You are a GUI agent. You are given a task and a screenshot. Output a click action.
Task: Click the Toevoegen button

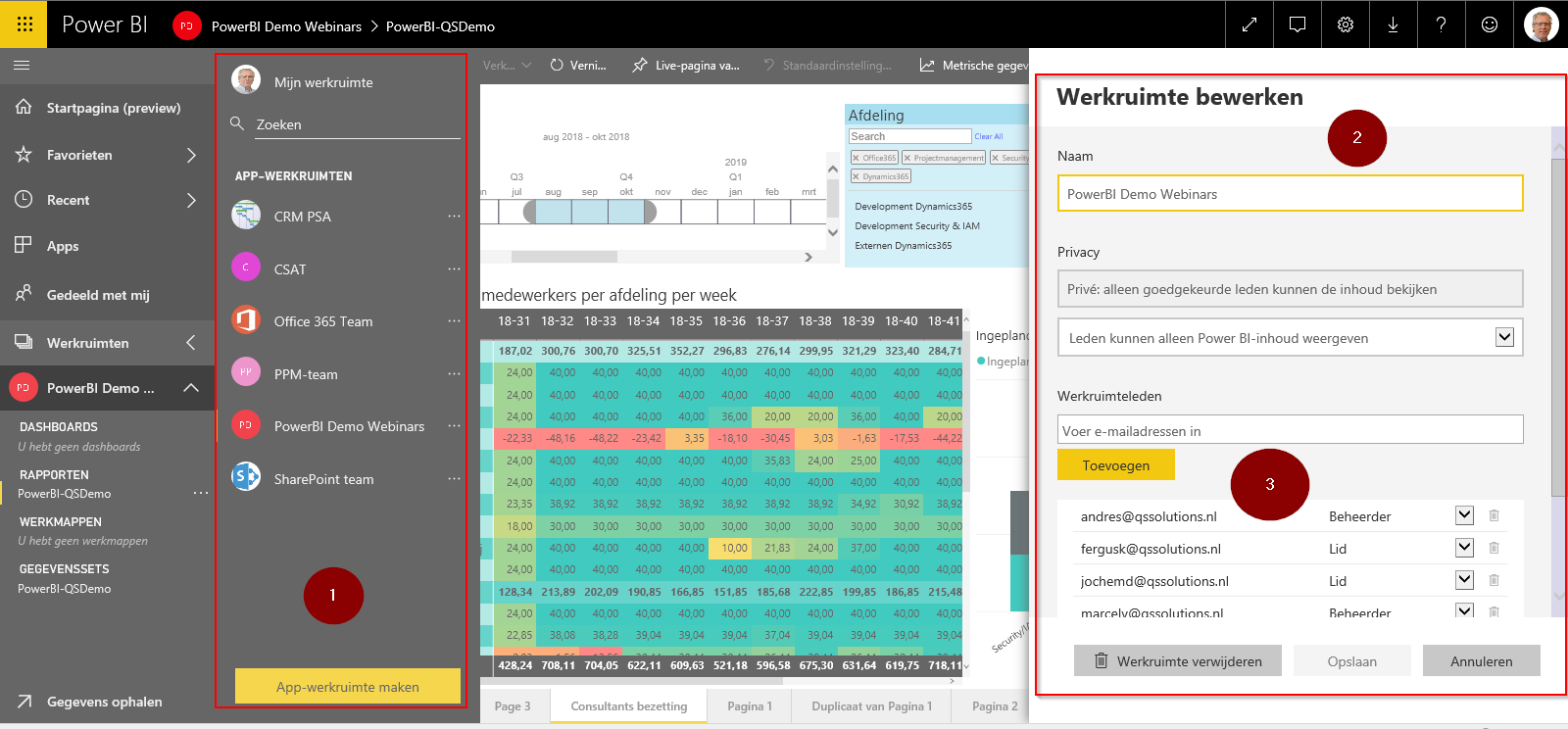click(x=1116, y=465)
